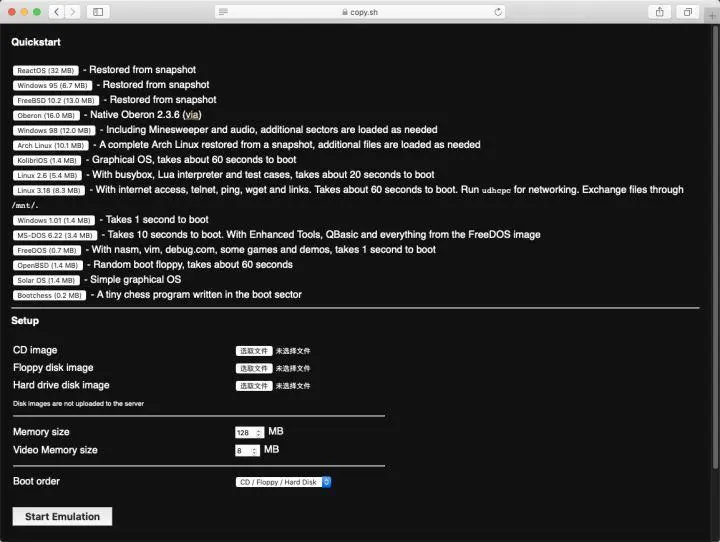Launch Oberon (16.0 MB) image
This screenshot has width=720, height=542.
tap(46, 115)
